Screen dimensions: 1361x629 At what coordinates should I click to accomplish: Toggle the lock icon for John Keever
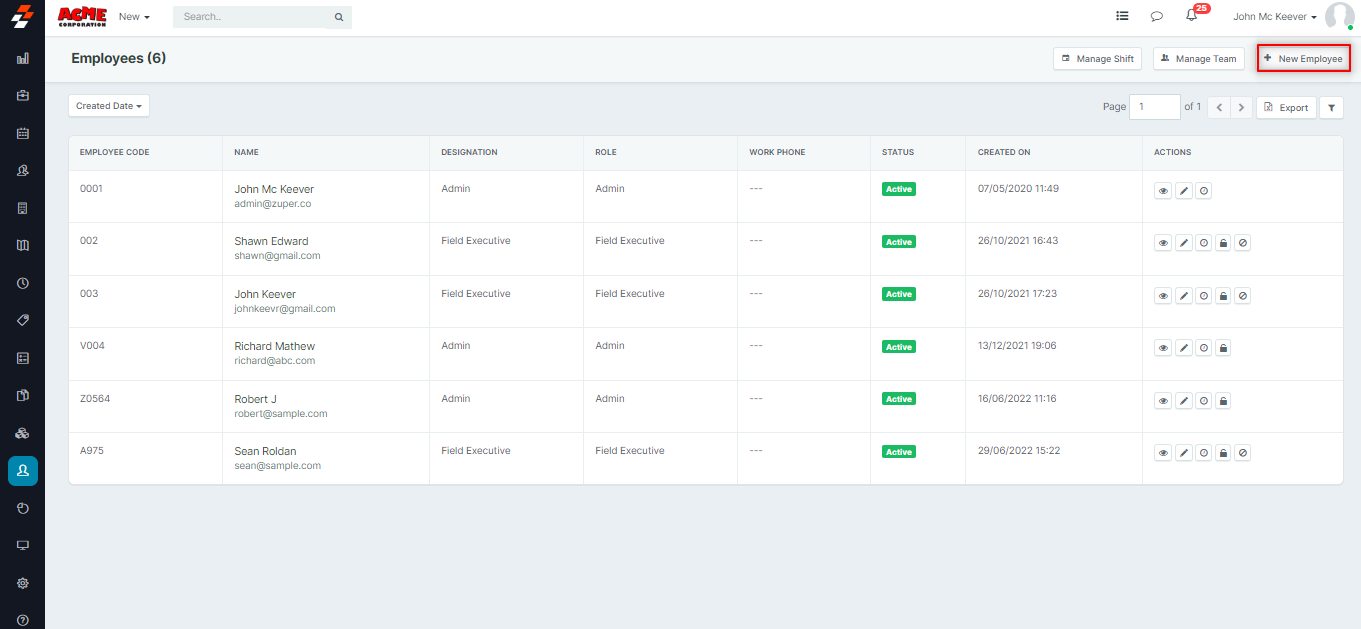click(1223, 296)
